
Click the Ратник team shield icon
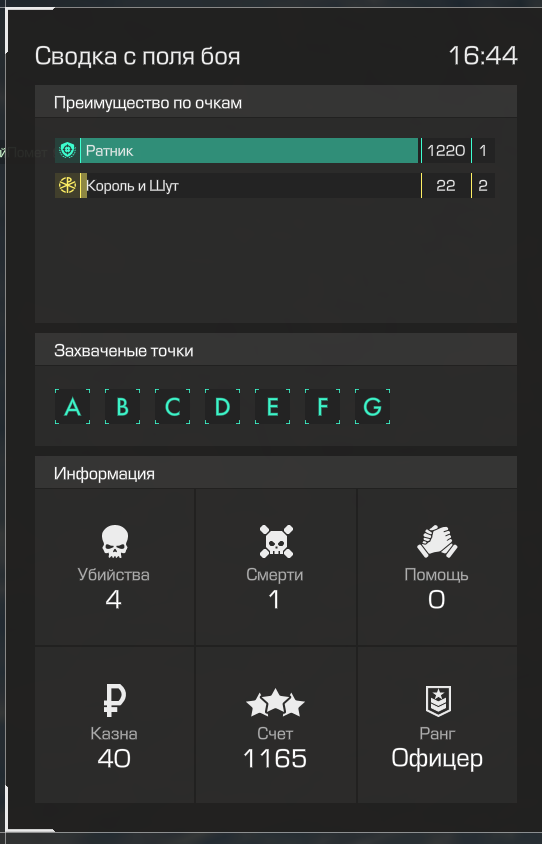click(67, 151)
